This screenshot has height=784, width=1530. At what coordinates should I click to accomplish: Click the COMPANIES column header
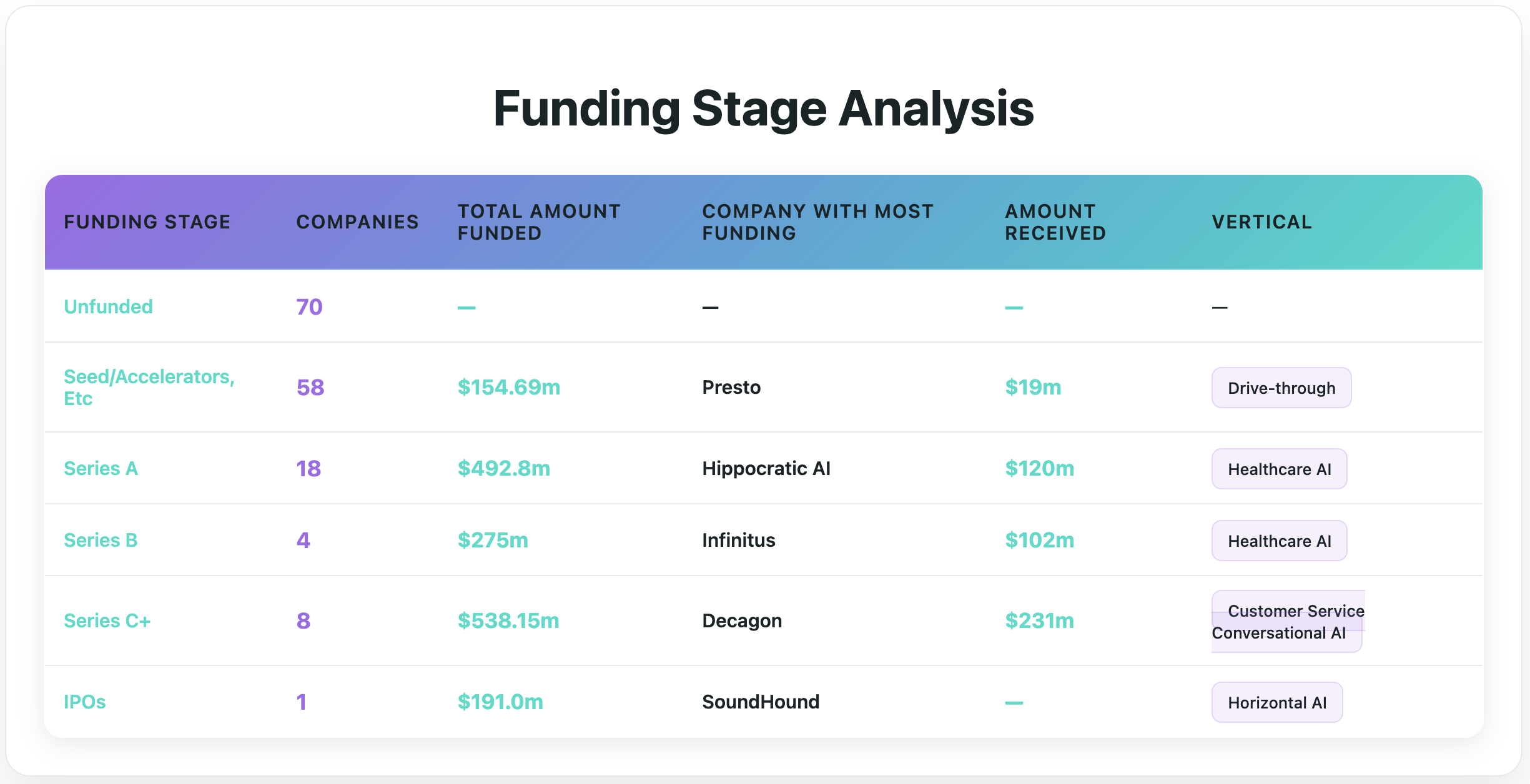tap(357, 222)
